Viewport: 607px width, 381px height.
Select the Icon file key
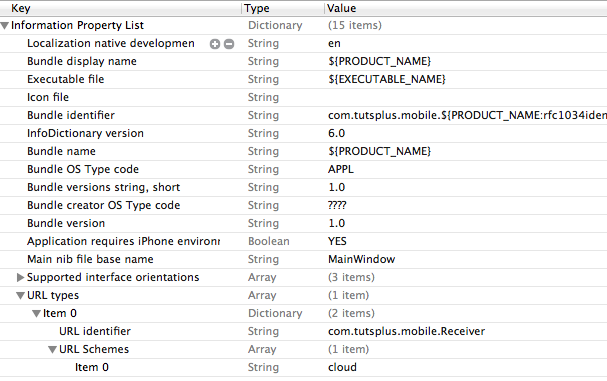(x=48, y=97)
